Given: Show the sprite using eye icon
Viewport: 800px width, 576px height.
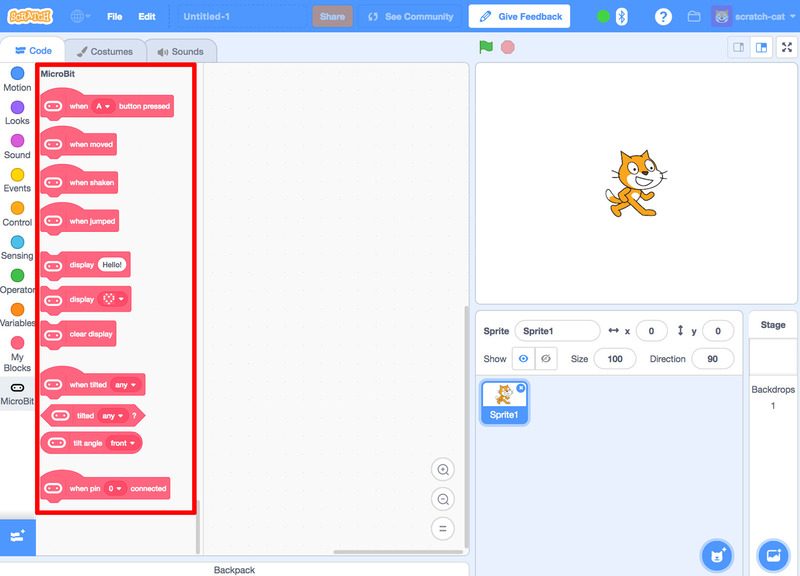Looking at the screenshot, I should tap(523, 359).
